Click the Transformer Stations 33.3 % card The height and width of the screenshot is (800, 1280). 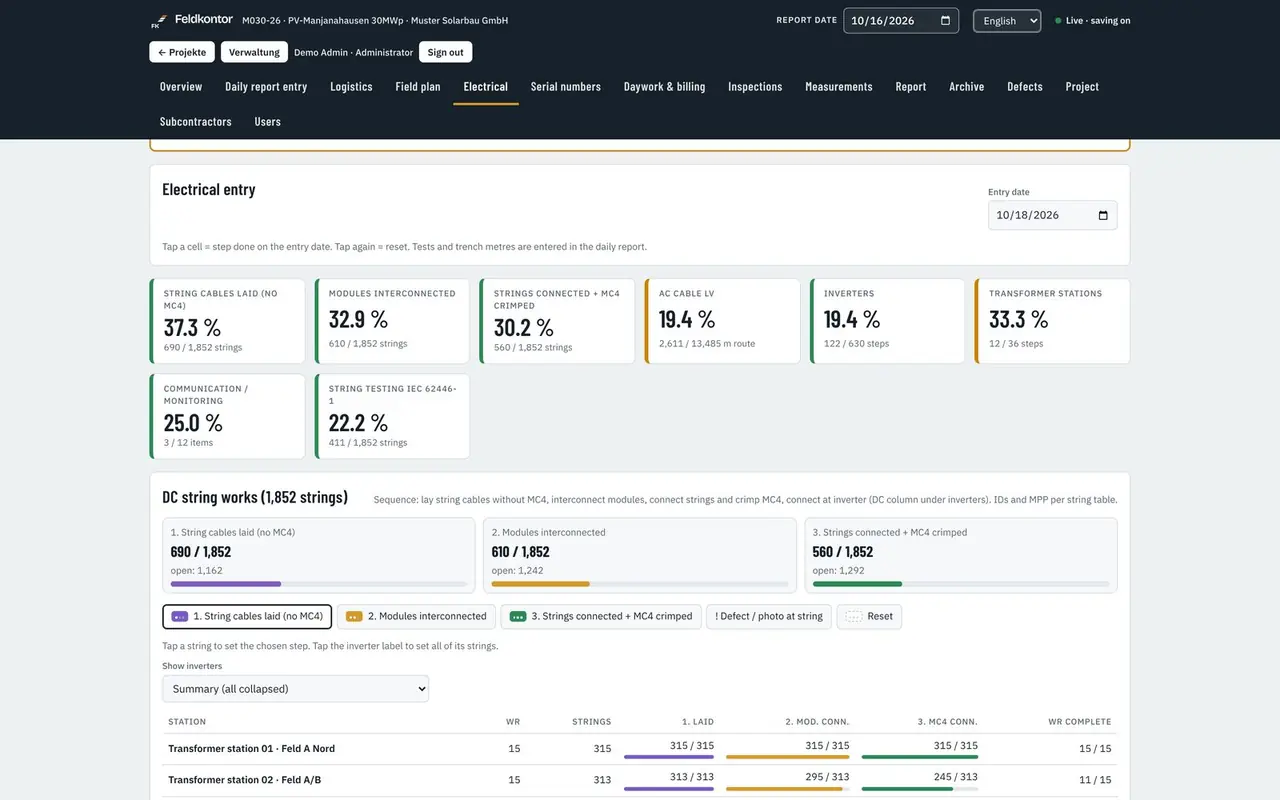[1053, 321]
